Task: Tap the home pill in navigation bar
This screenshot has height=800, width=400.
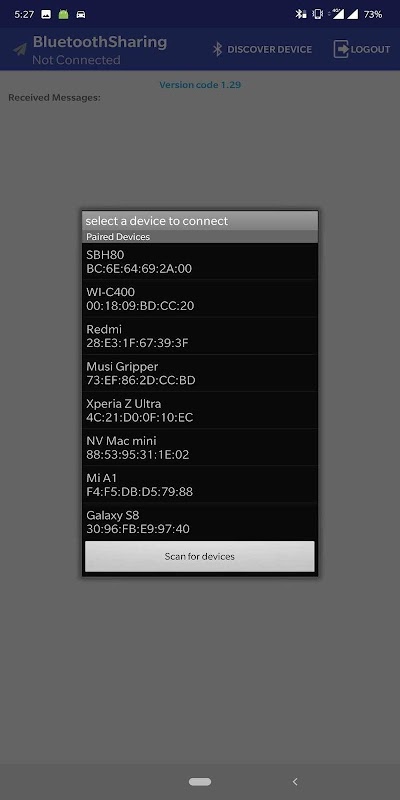Action: tap(200, 781)
